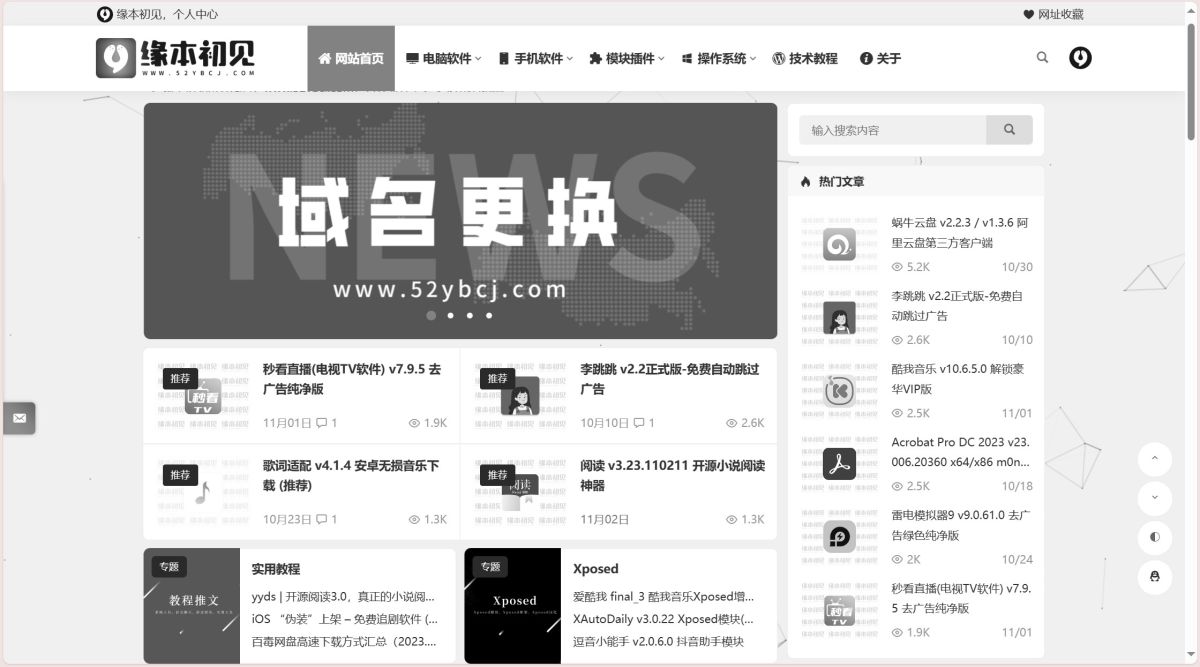Open XAutoDaily v3.0.22 Xposed模块 link
Screen dimensions: 1200x667
click(x=664, y=619)
